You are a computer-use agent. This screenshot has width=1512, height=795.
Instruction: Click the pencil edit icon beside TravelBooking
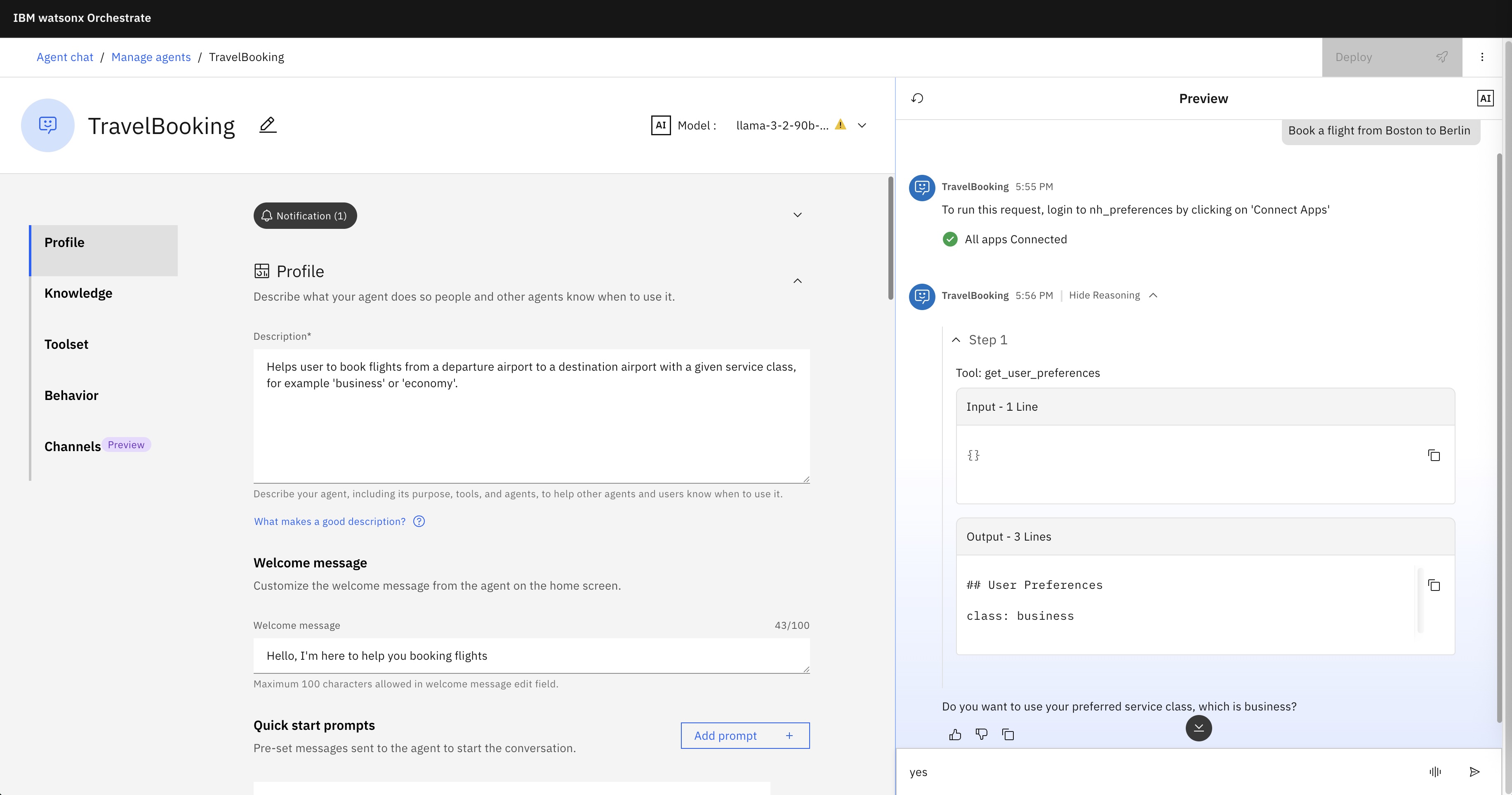(x=268, y=125)
